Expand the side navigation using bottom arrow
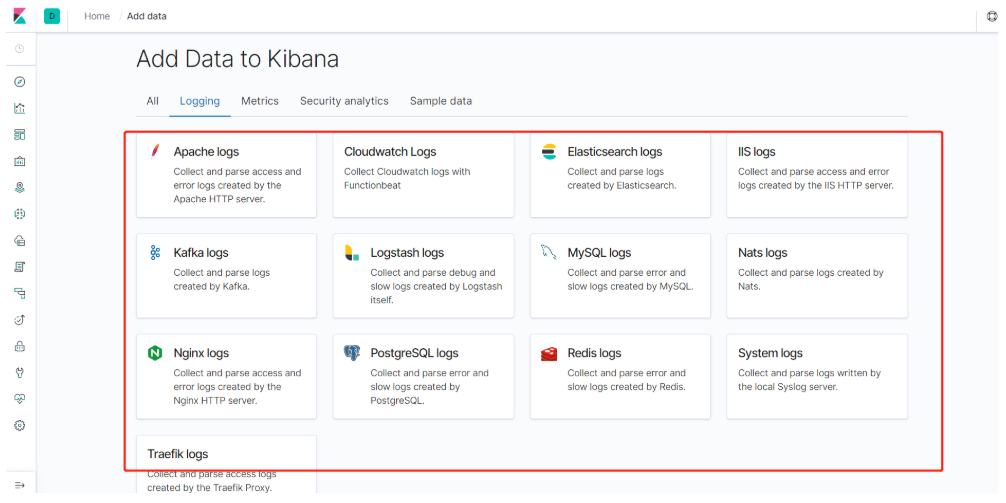Viewport: 1006px width, 503px height. click(x=19, y=485)
